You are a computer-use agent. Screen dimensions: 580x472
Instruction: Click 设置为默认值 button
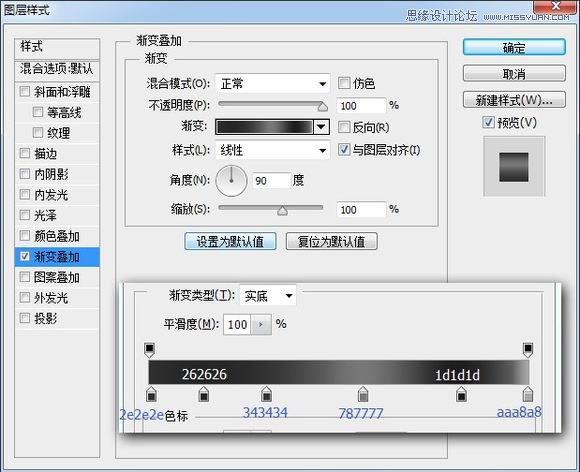pos(230,241)
